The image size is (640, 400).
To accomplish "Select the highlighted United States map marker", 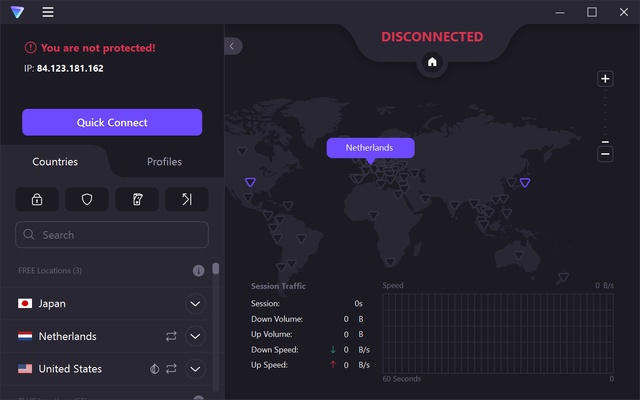I will coord(250,182).
